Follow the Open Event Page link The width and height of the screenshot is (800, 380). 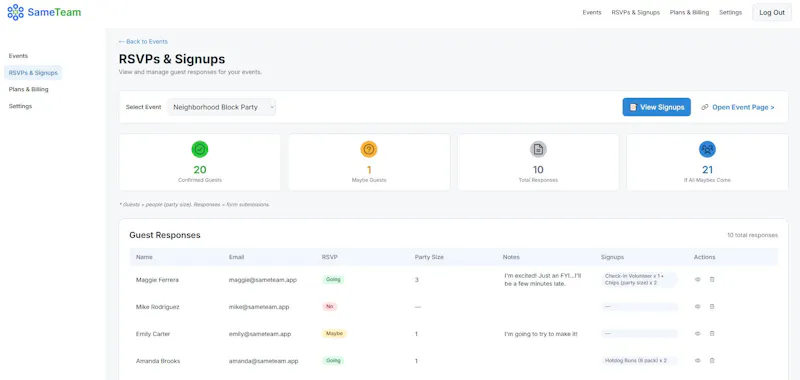point(743,107)
